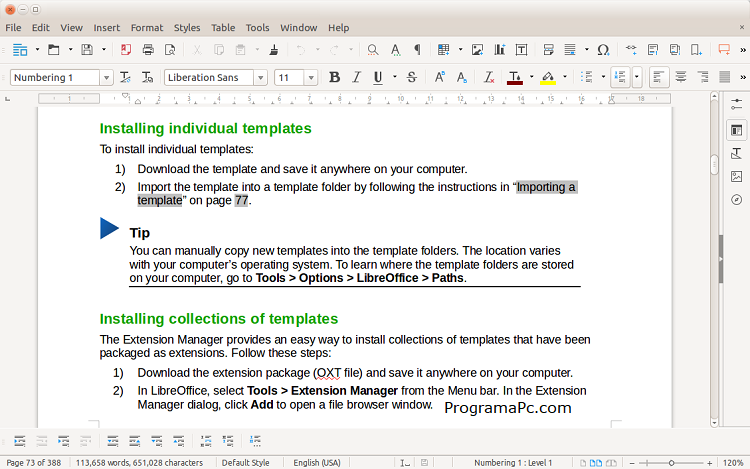Expand the Liberation Sans font dropdown
Image resolution: width=750 pixels, height=469 pixels.
coord(261,77)
